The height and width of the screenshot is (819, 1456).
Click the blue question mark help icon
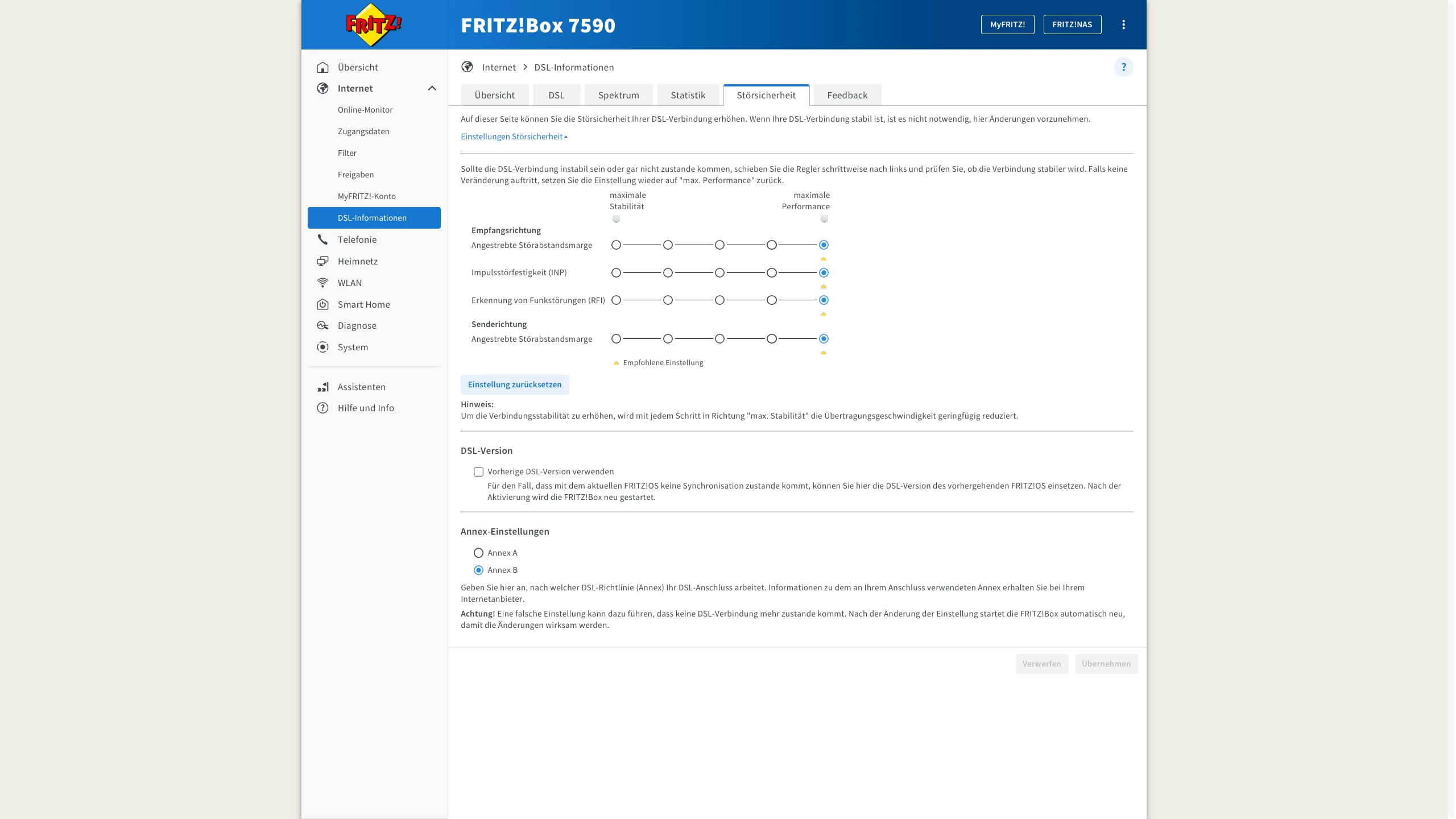[1123, 67]
